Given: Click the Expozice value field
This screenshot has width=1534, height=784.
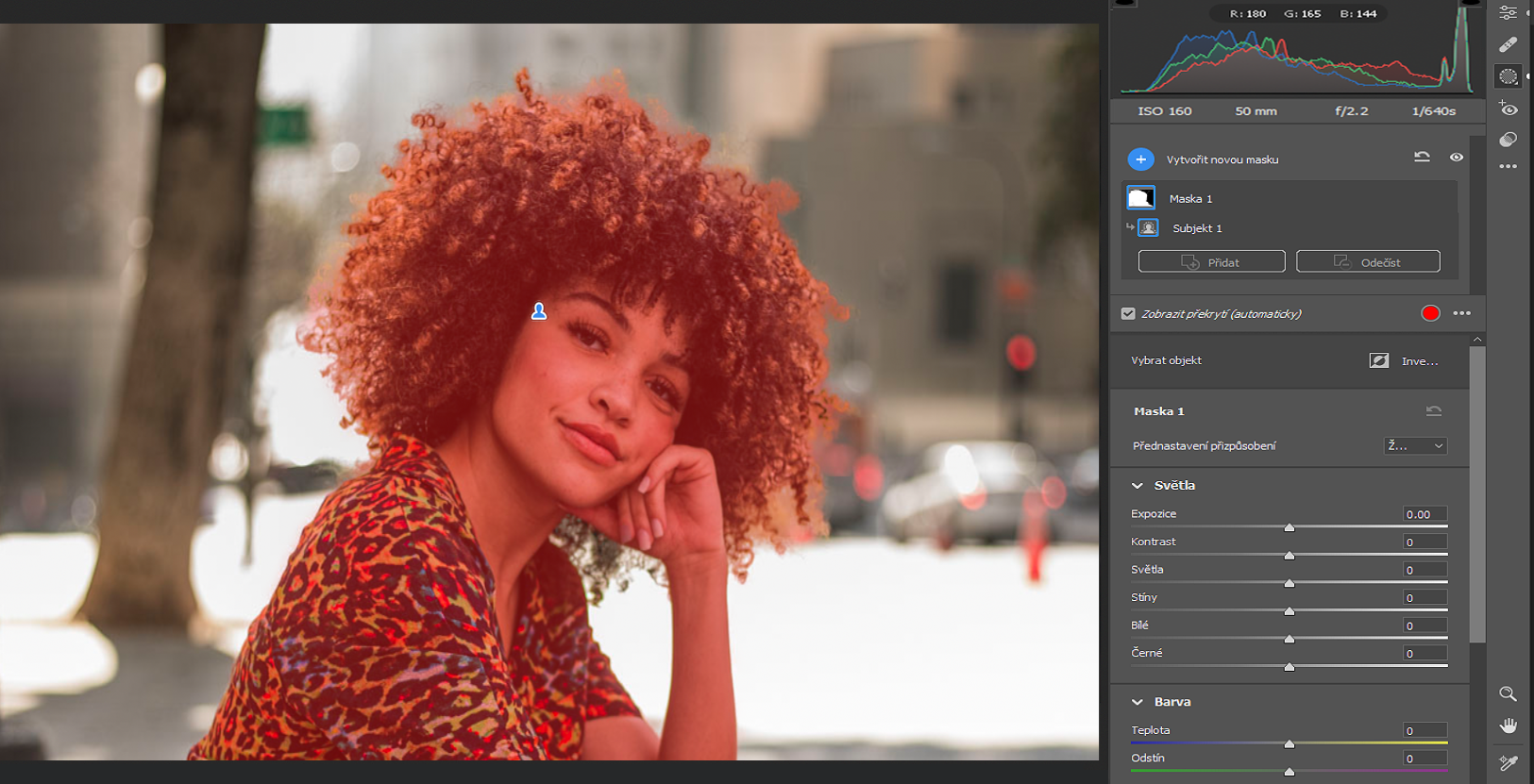Looking at the screenshot, I should click(x=1424, y=514).
